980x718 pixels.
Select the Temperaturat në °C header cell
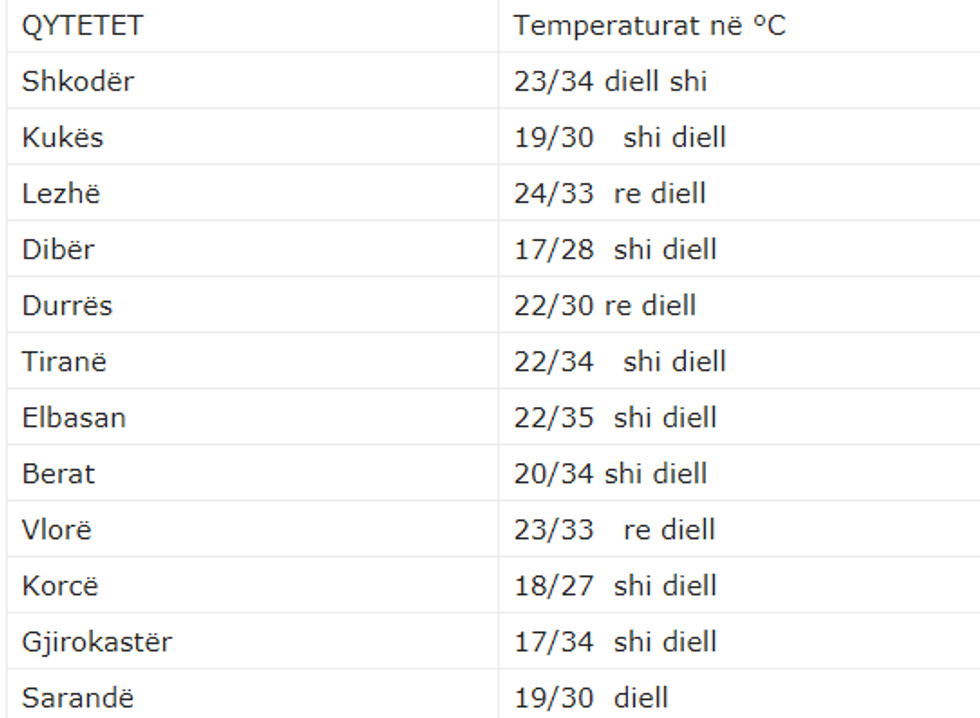pos(650,26)
